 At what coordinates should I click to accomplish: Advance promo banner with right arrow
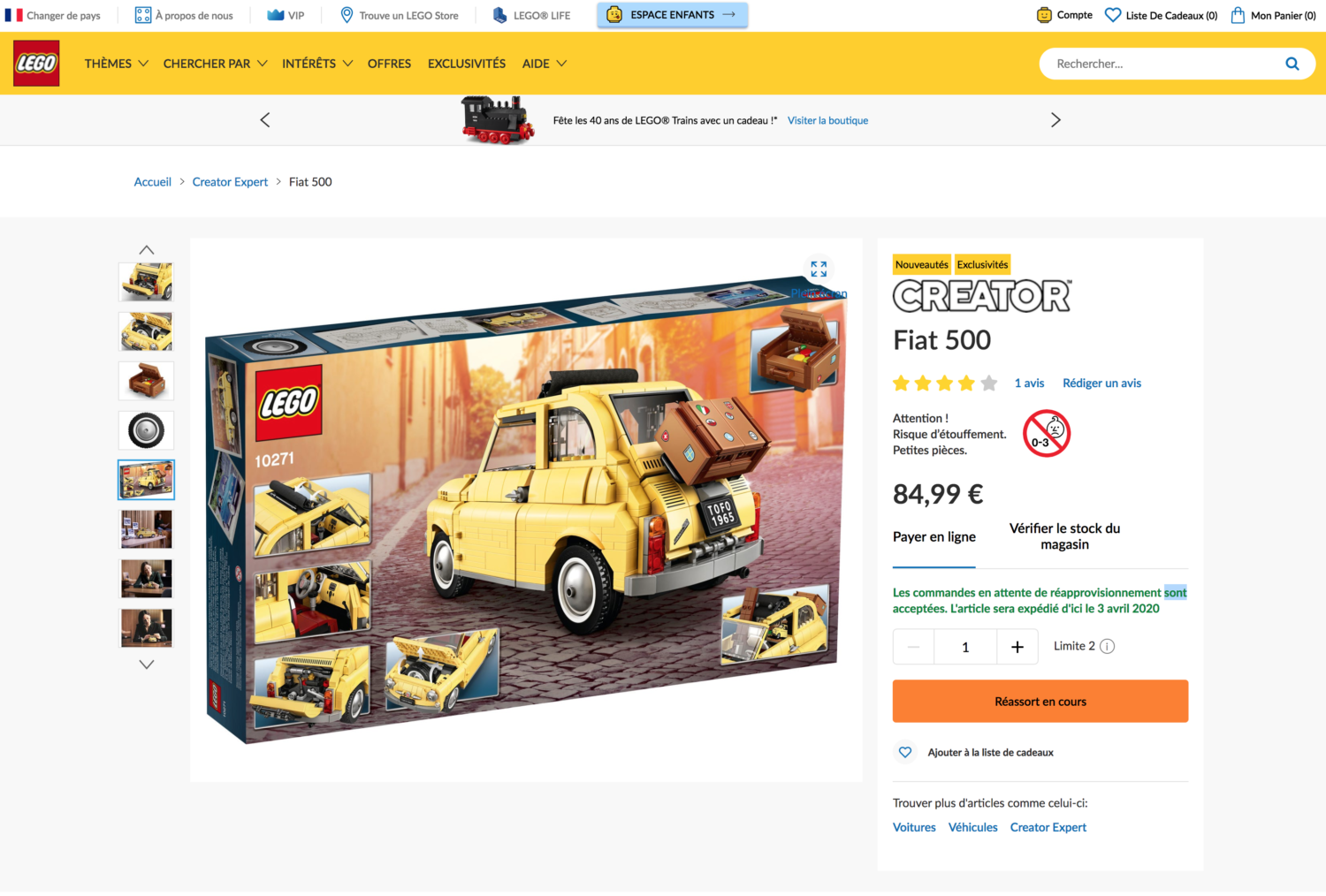click(x=1055, y=120)
